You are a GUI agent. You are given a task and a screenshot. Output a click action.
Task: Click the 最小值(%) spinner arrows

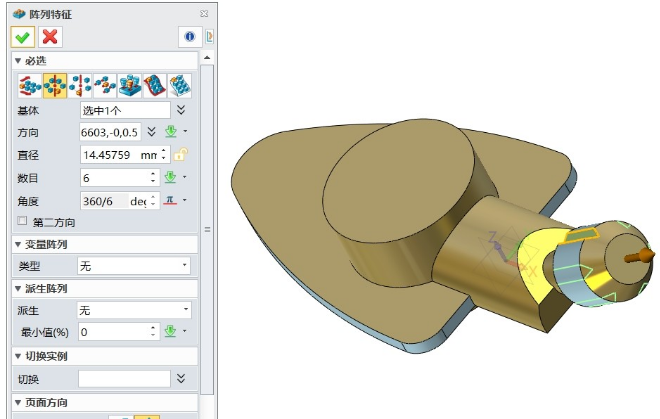click(x=153, y=332)
